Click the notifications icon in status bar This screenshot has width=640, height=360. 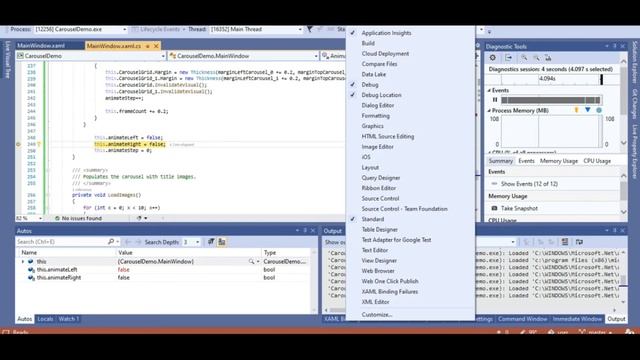point(630,332)
